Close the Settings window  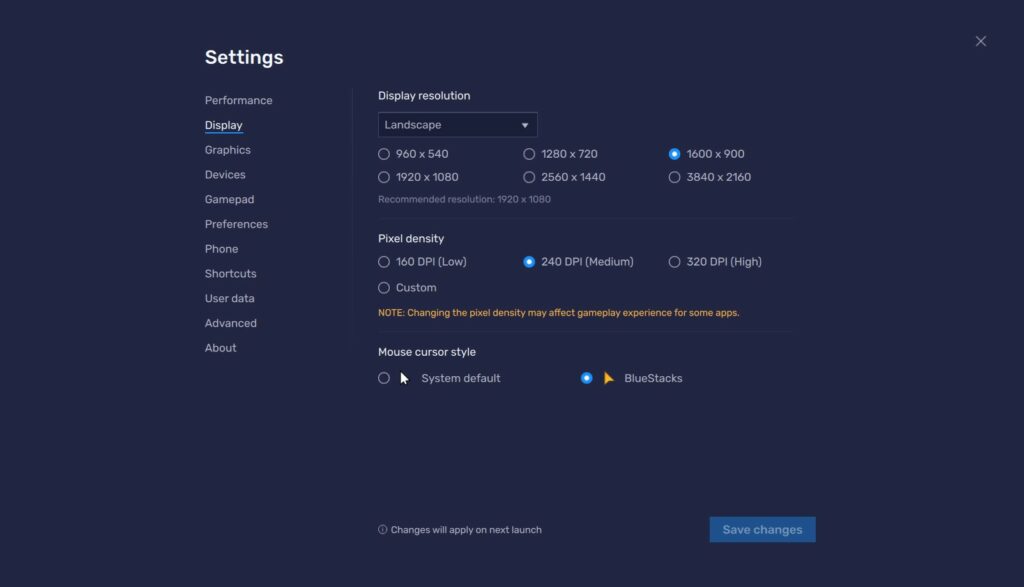click(980, 40)
